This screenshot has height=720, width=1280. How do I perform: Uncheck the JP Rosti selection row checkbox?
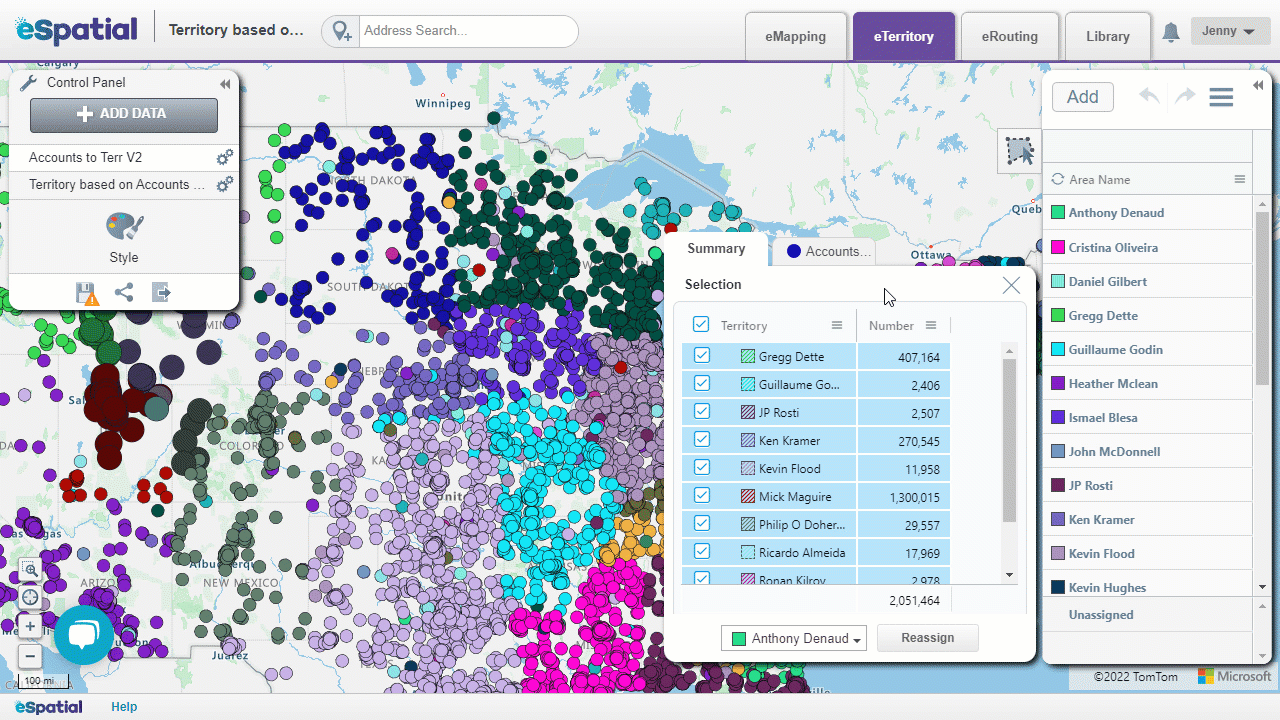[x=701, y=412]
